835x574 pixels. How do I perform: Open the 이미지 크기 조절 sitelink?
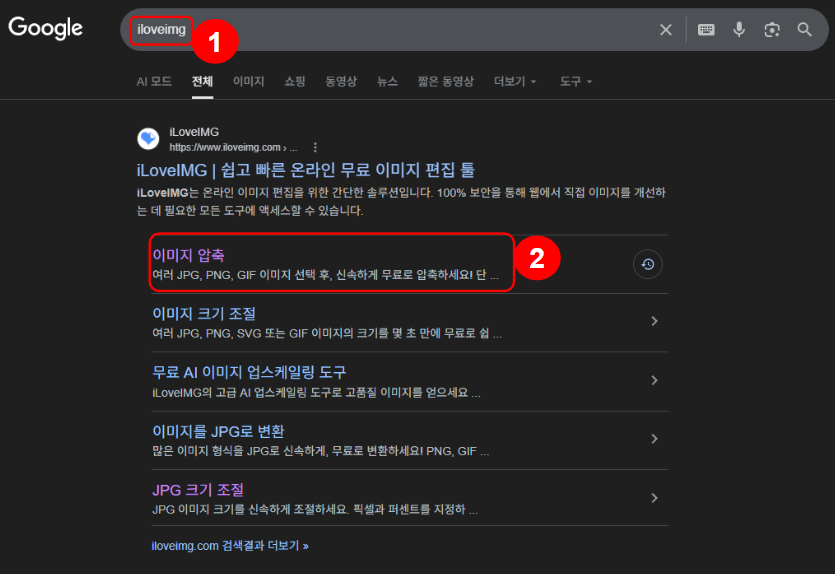click(204, 314)
